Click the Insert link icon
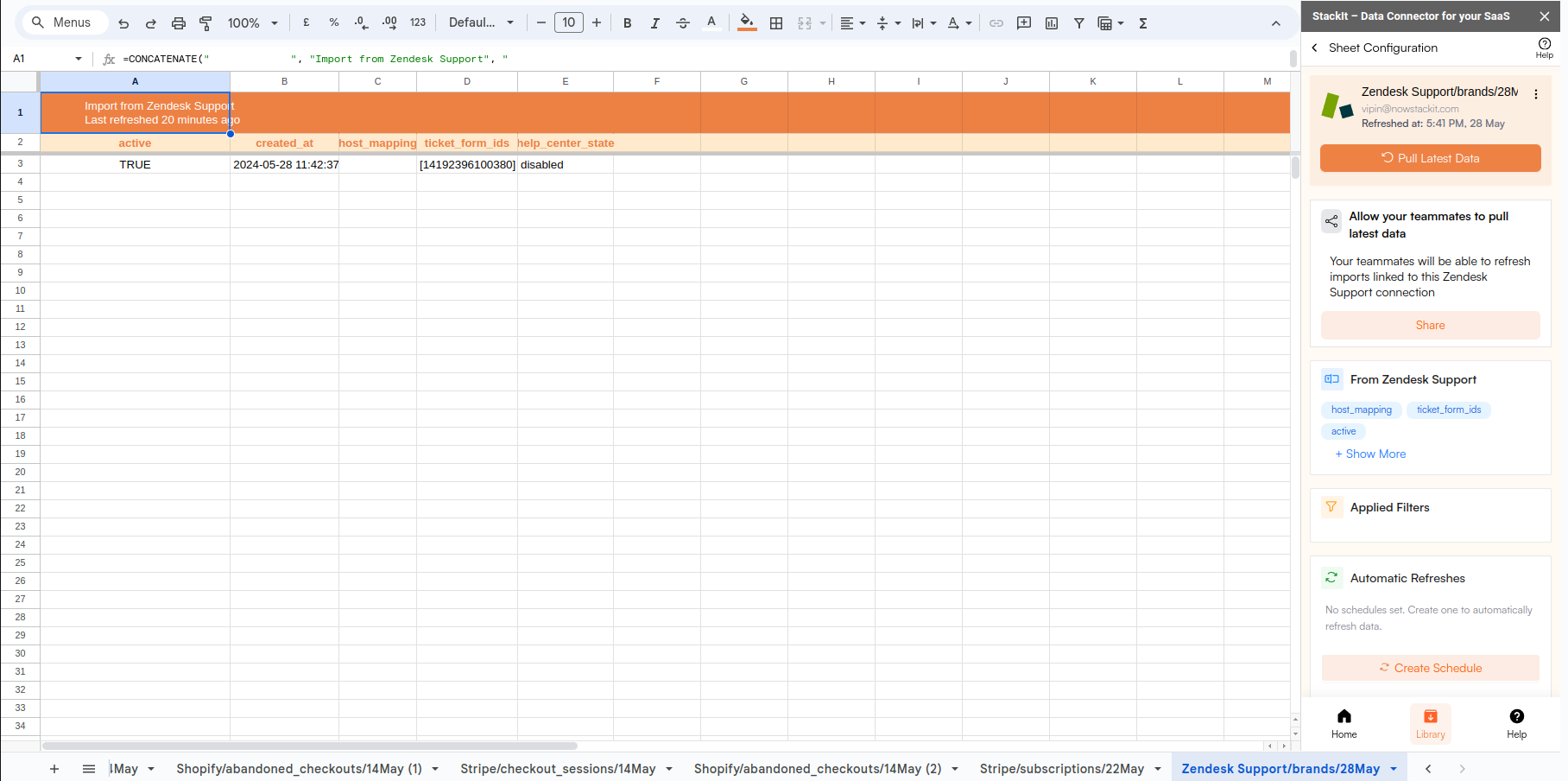 (996, 23)
